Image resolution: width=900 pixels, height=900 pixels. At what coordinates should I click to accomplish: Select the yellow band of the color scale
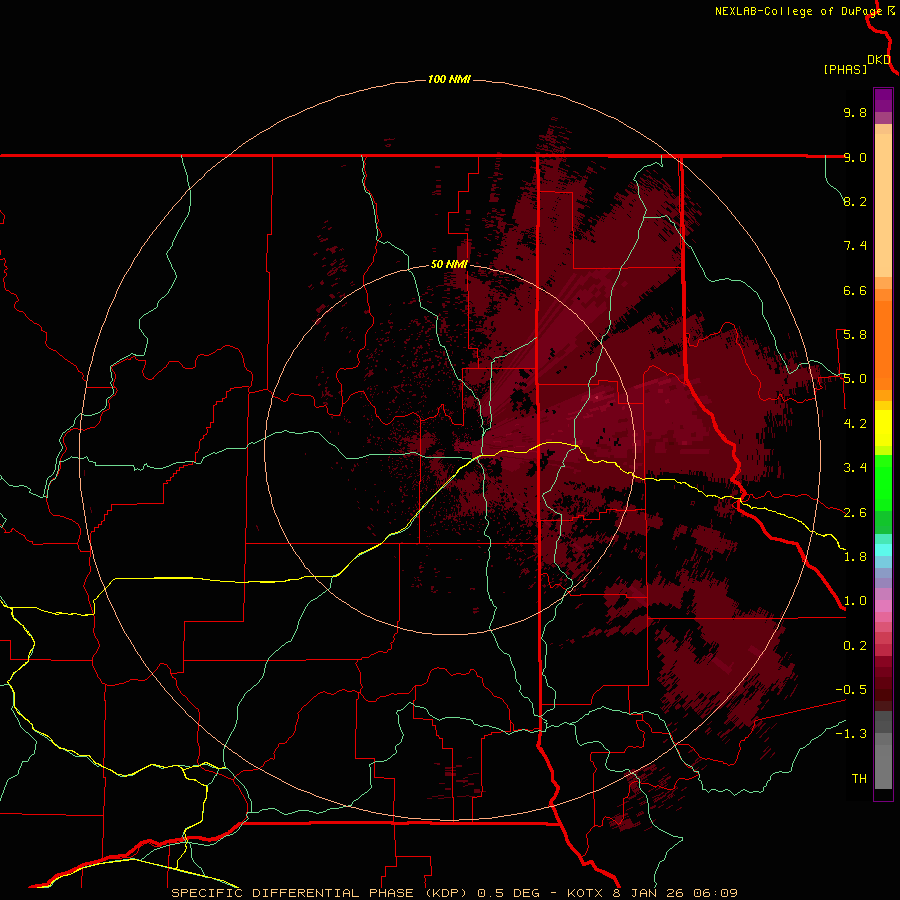click(883, 428)
